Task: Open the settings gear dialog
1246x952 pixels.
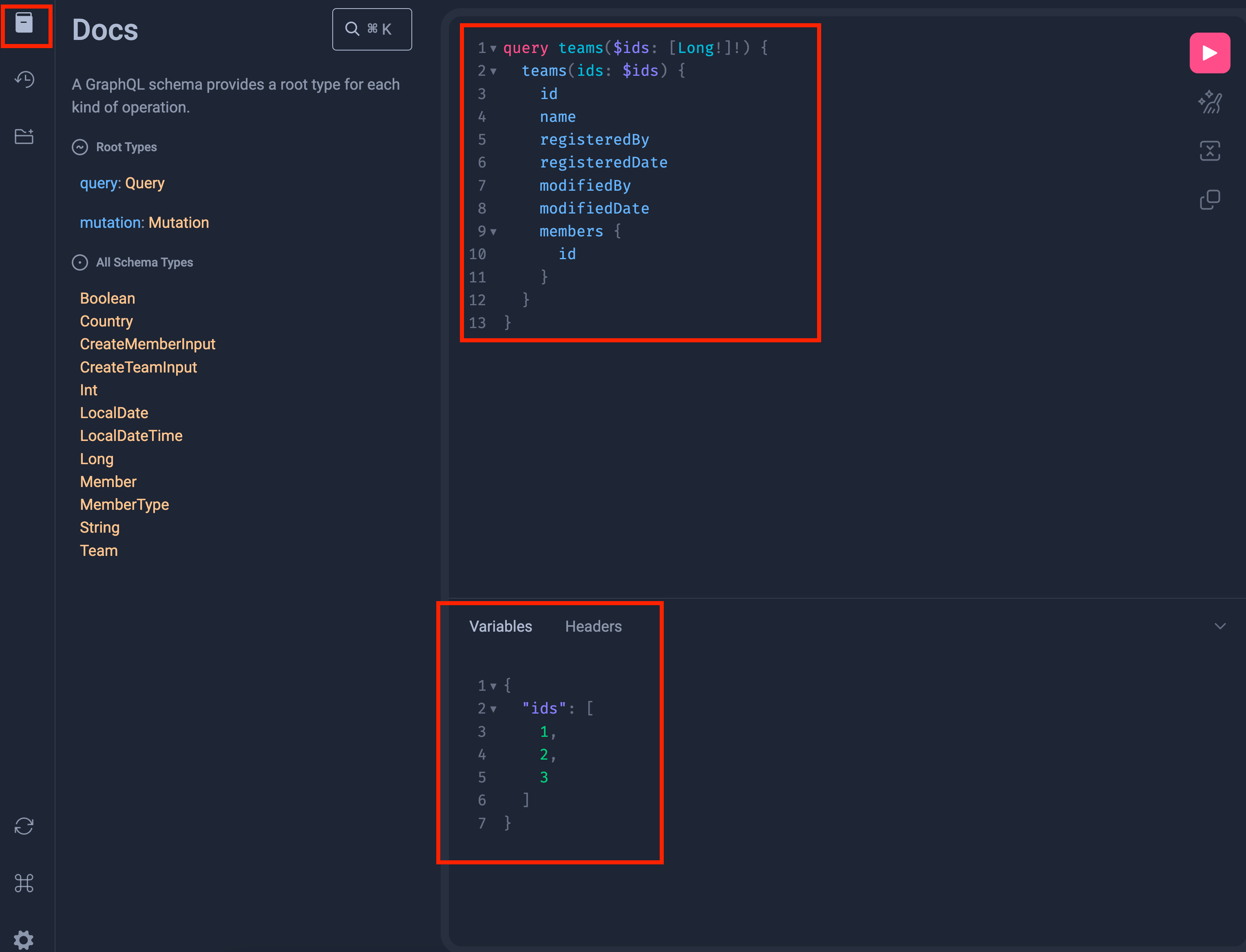Action: 24,939
